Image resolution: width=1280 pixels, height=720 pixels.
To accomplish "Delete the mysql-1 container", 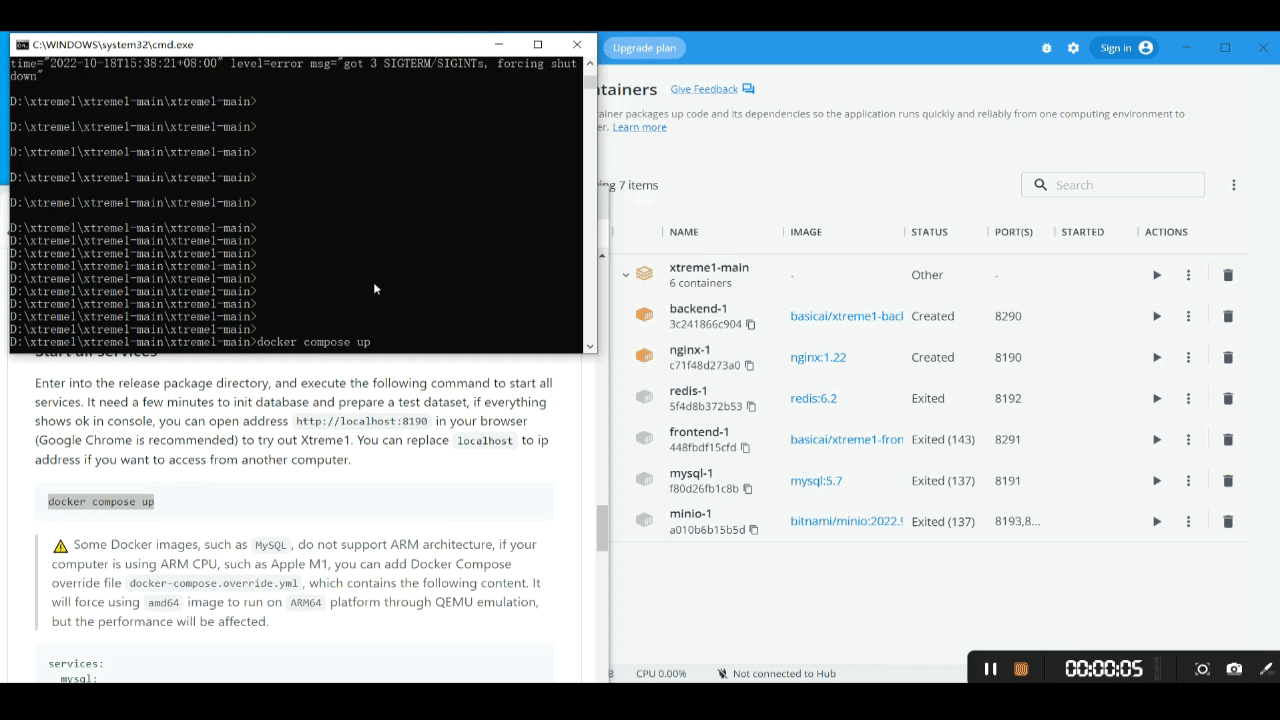I will click(1228, 480).
